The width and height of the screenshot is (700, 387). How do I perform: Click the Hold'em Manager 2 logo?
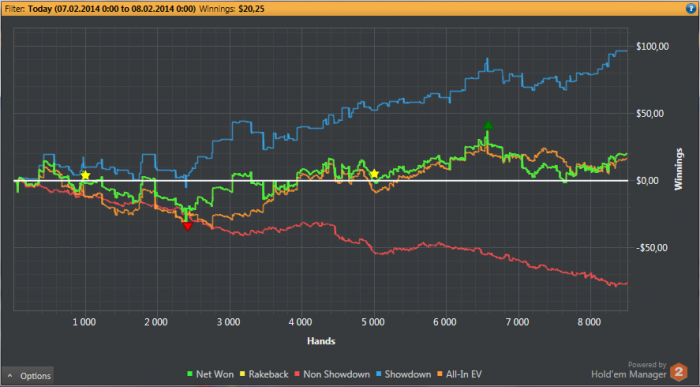click(x=679, y=372)
